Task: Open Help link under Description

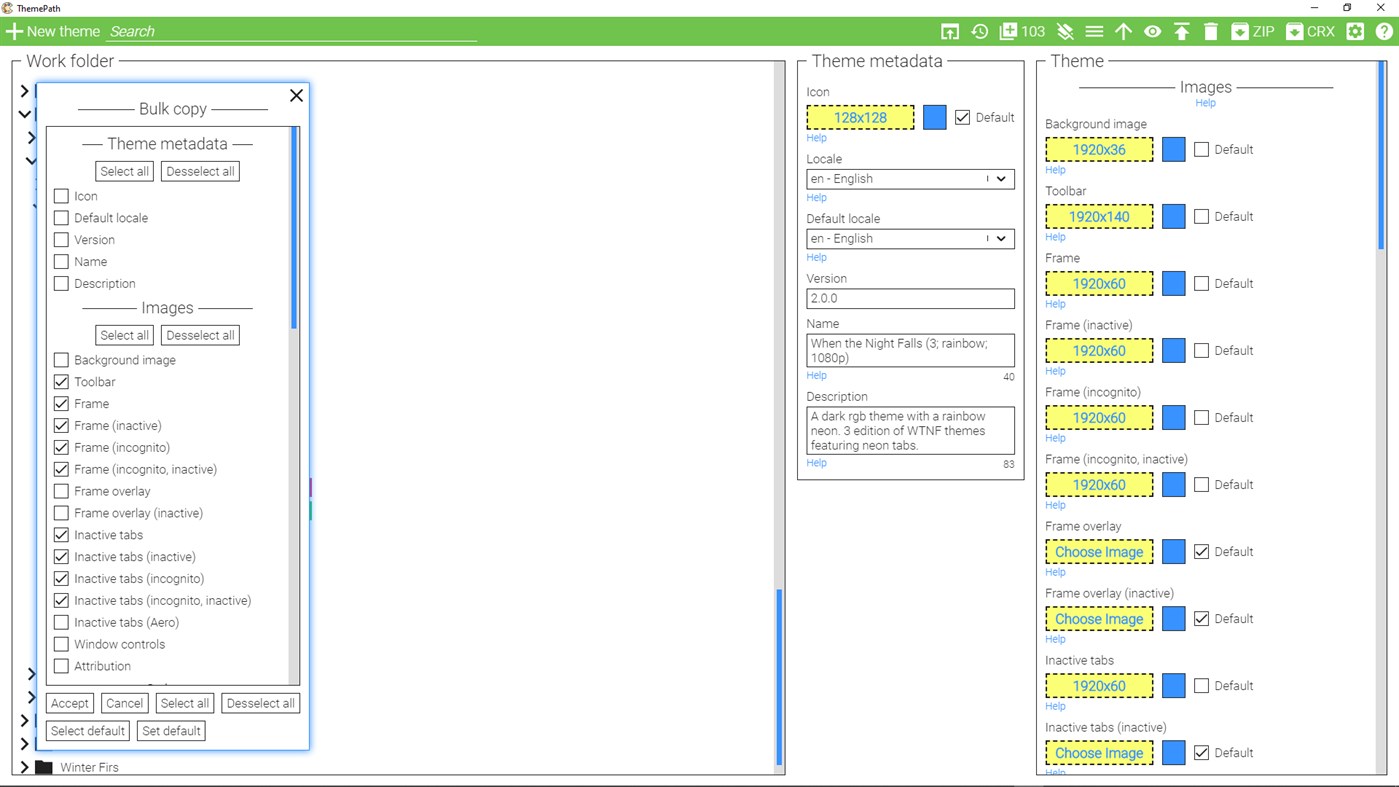Action: [816, 462]
